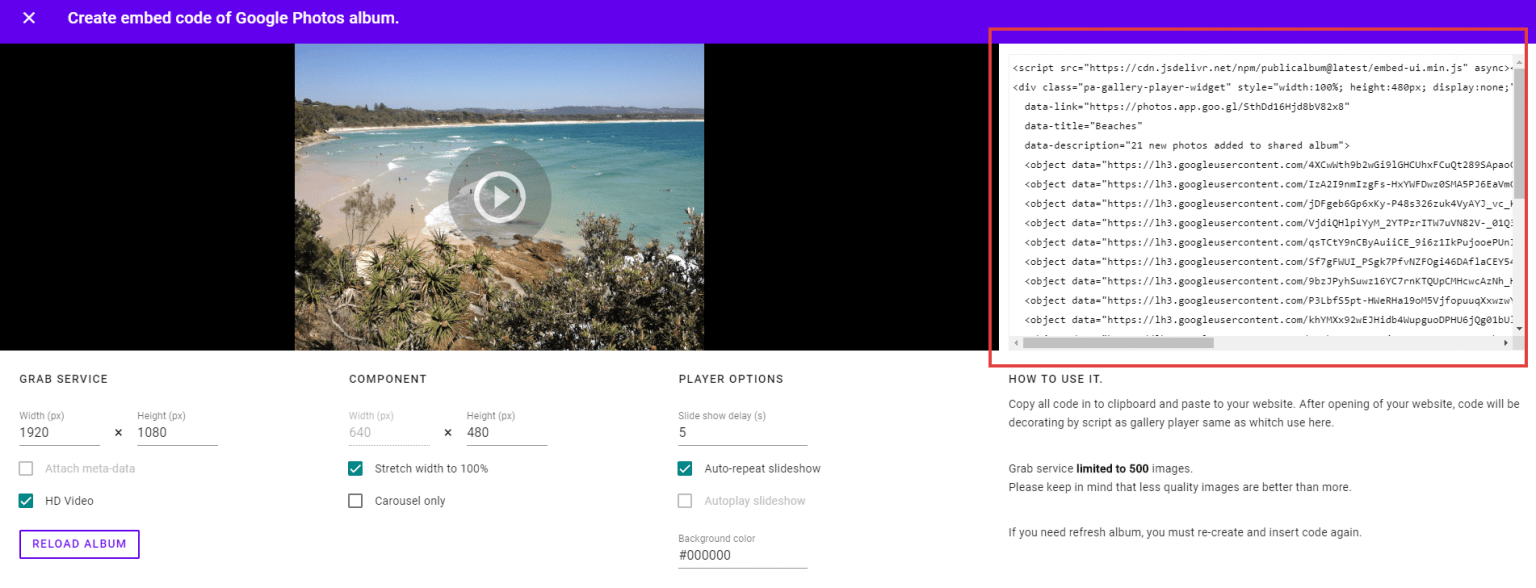Uncheck Stretch width to 100%
Screen dimensions: 1536x588
click(355, 468)
